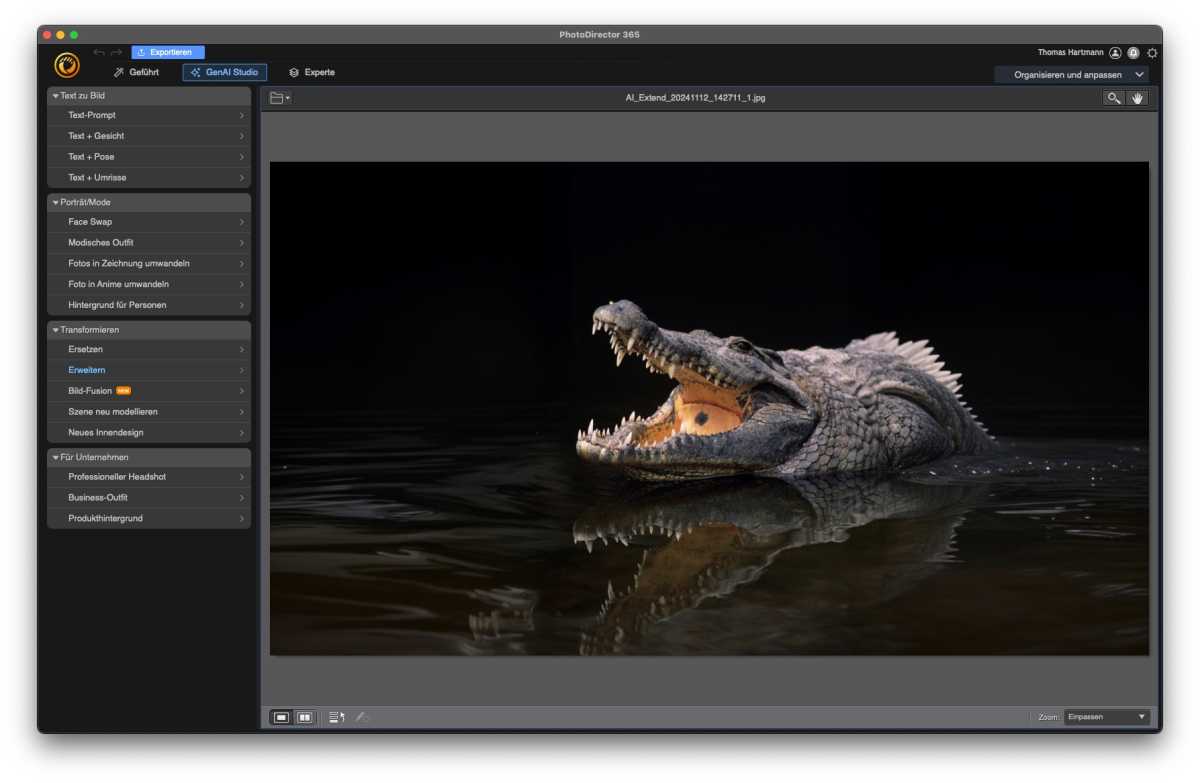Open the Organisieren und anpassen dropdown
This screenshot has width=1200, height=783.
[1071, 75]
